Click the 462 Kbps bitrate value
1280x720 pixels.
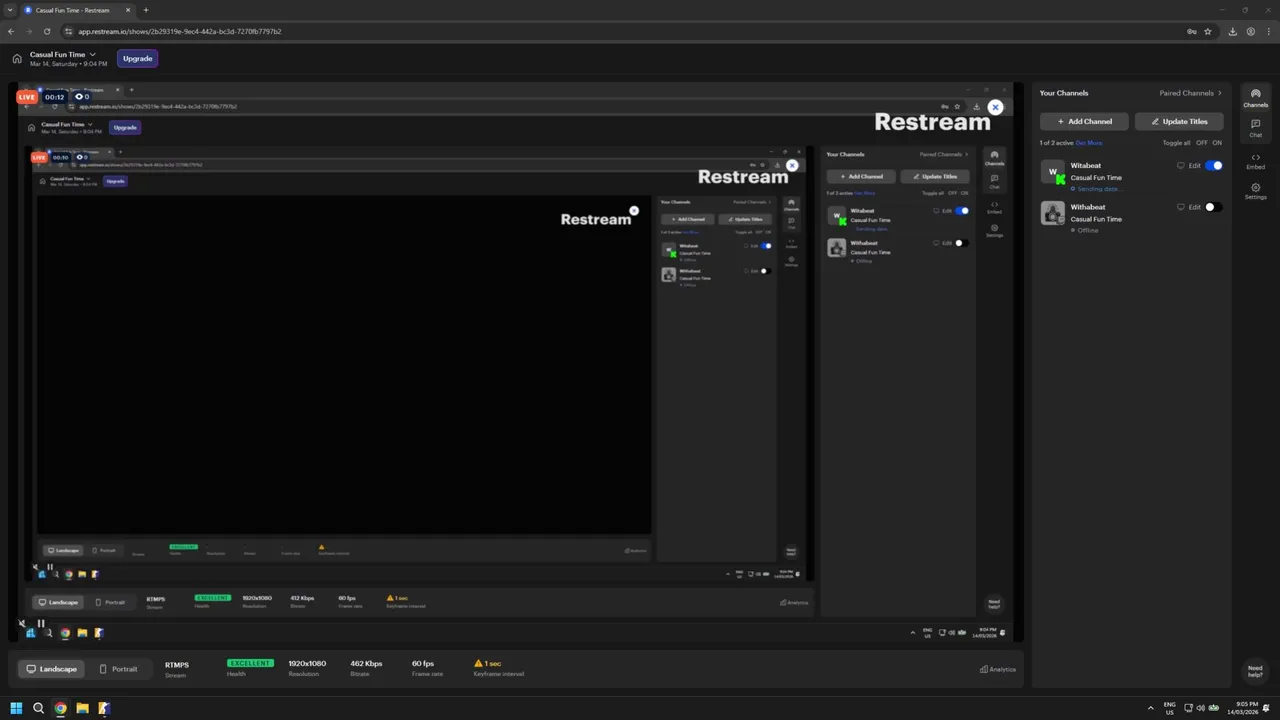point(366,664)
